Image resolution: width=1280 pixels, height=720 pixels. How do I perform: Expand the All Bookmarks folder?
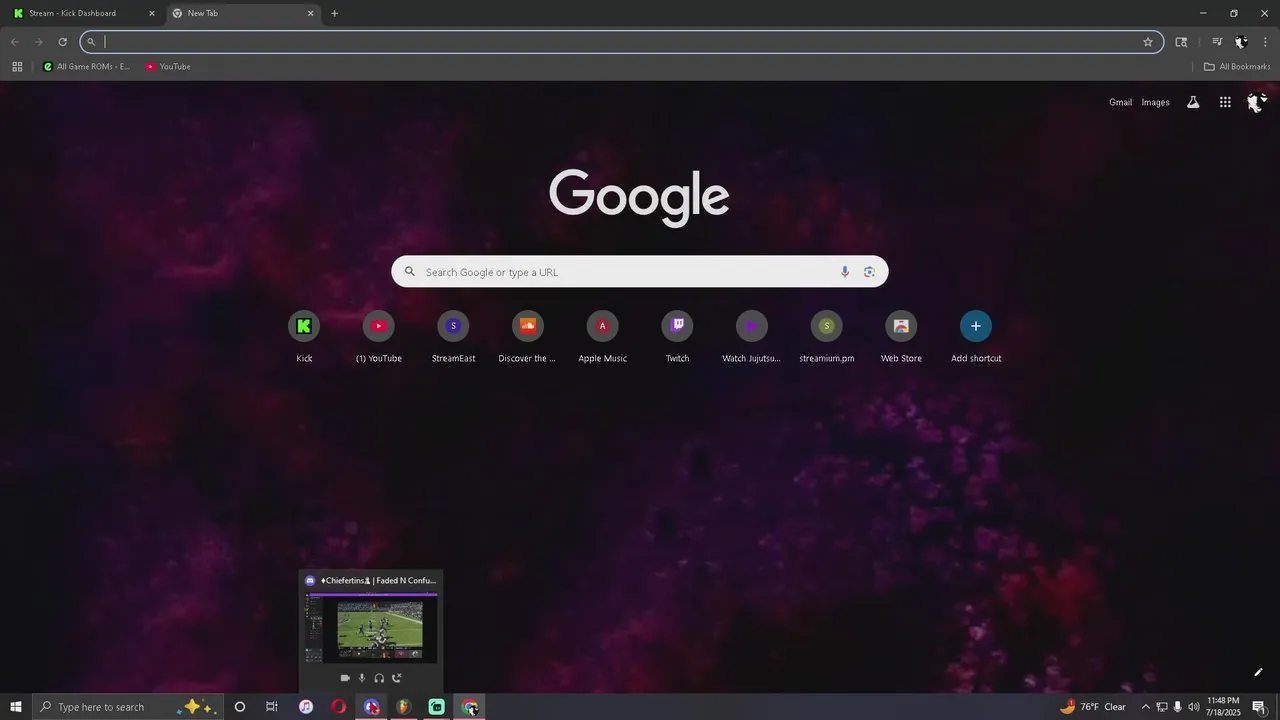[x=1236, y=67]
